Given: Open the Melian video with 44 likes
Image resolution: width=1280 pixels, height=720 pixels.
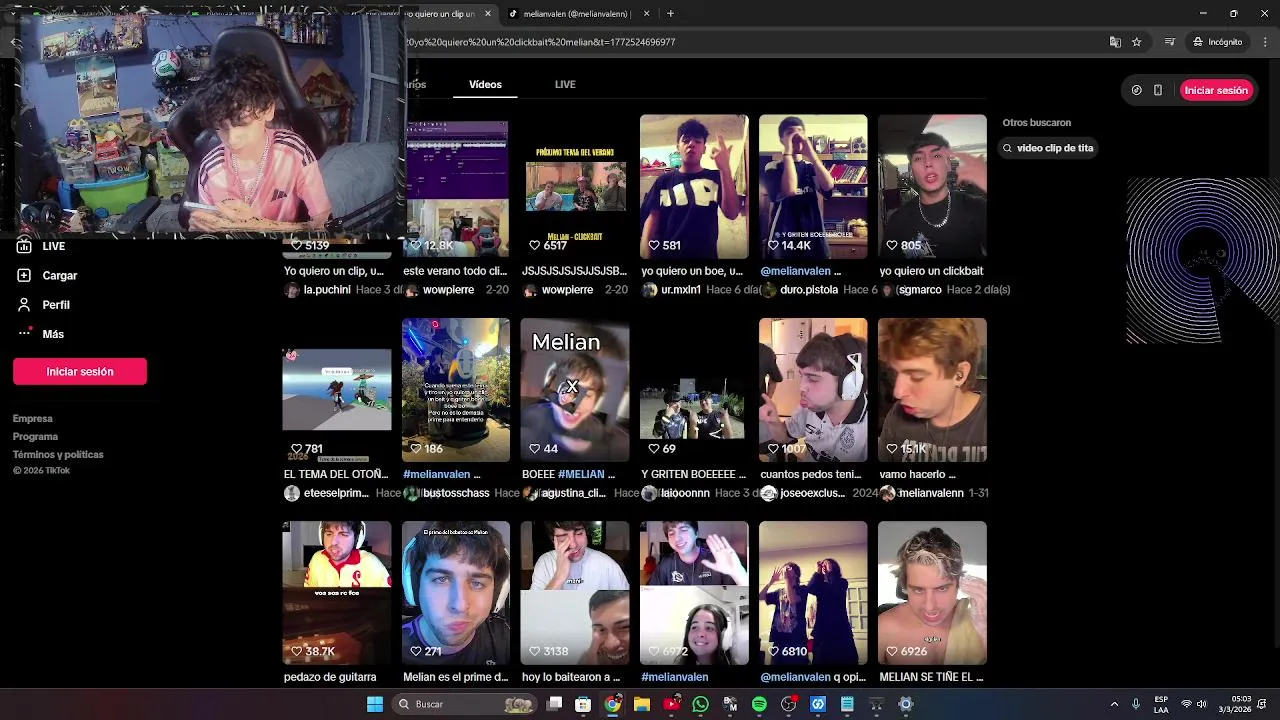Looking at the screenshot, I should point(575,390).
